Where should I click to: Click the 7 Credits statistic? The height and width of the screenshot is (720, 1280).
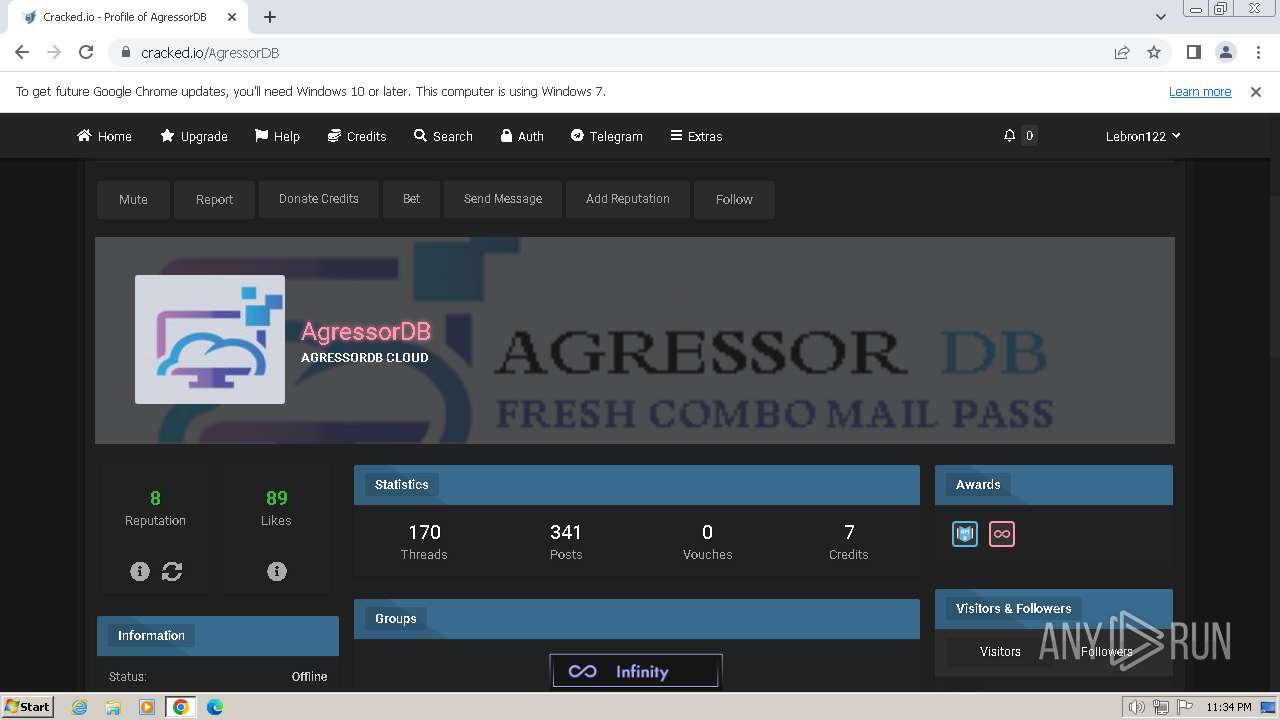click(x=849, y=541)
